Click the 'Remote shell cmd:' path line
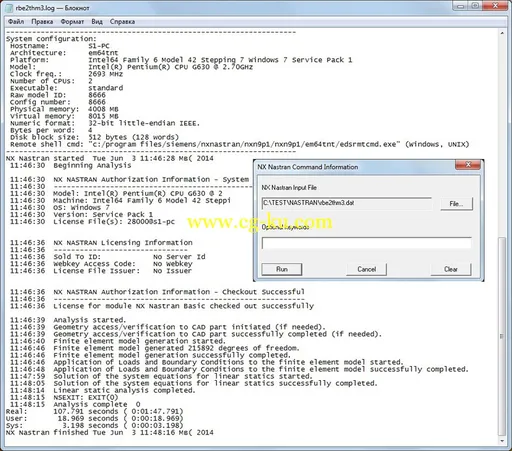Viewport: 512px width, 451px height. coord(239,144)
